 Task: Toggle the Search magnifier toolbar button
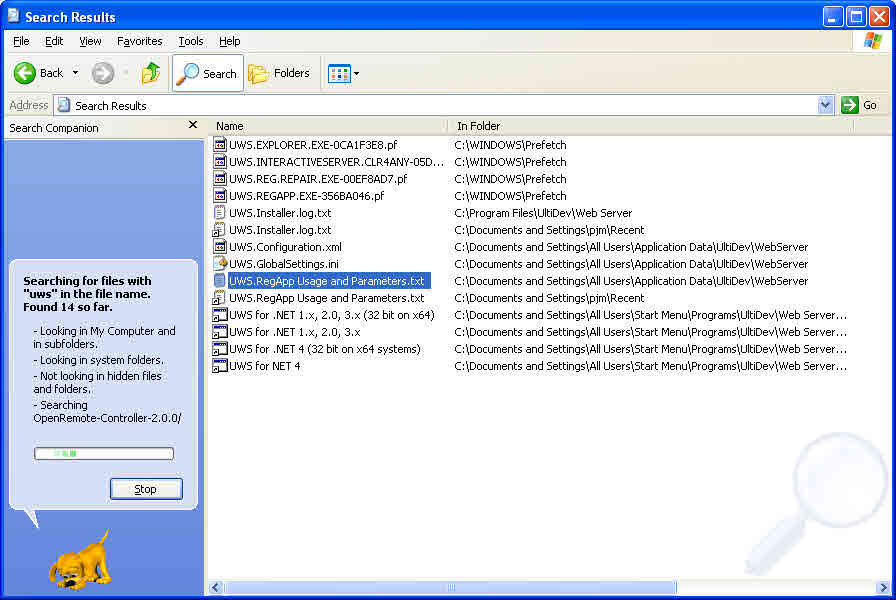pos(207,73)
